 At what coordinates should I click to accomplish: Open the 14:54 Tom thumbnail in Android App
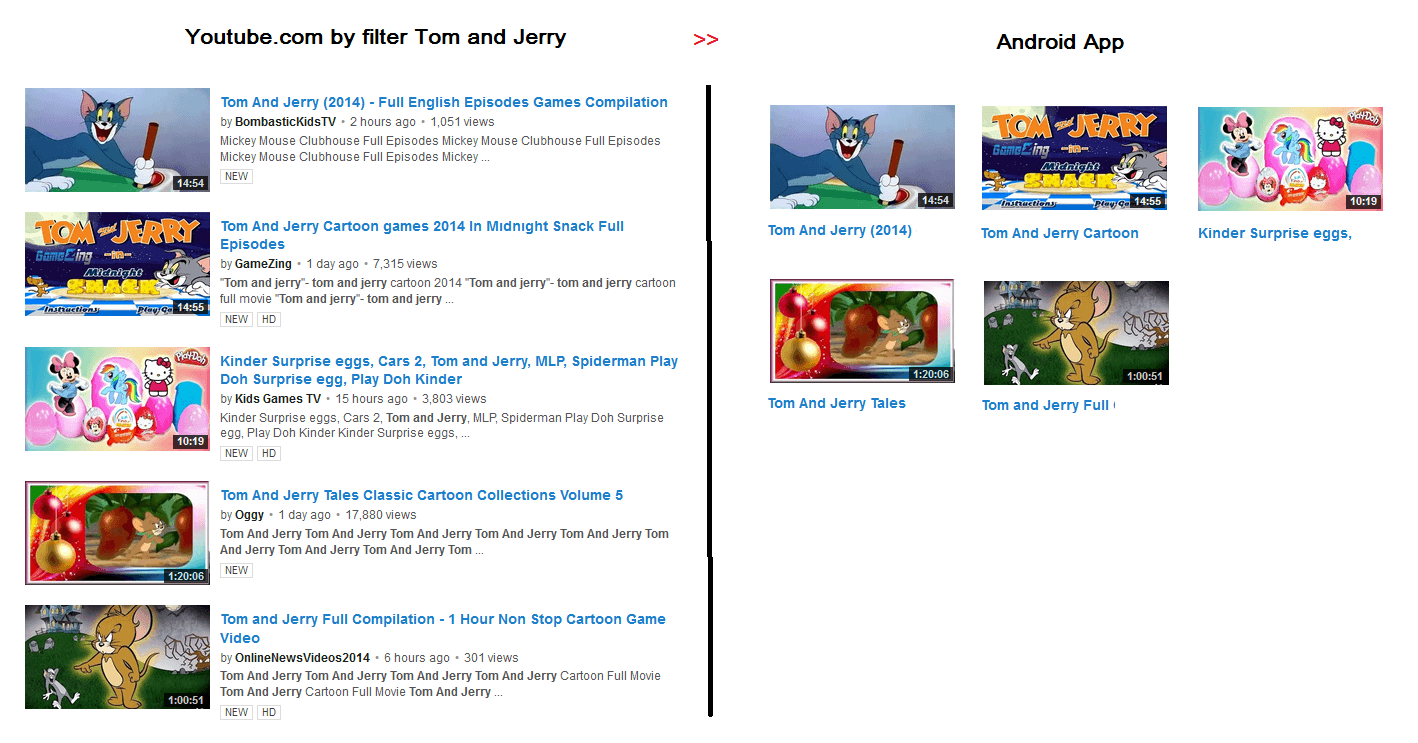(862, 157)
